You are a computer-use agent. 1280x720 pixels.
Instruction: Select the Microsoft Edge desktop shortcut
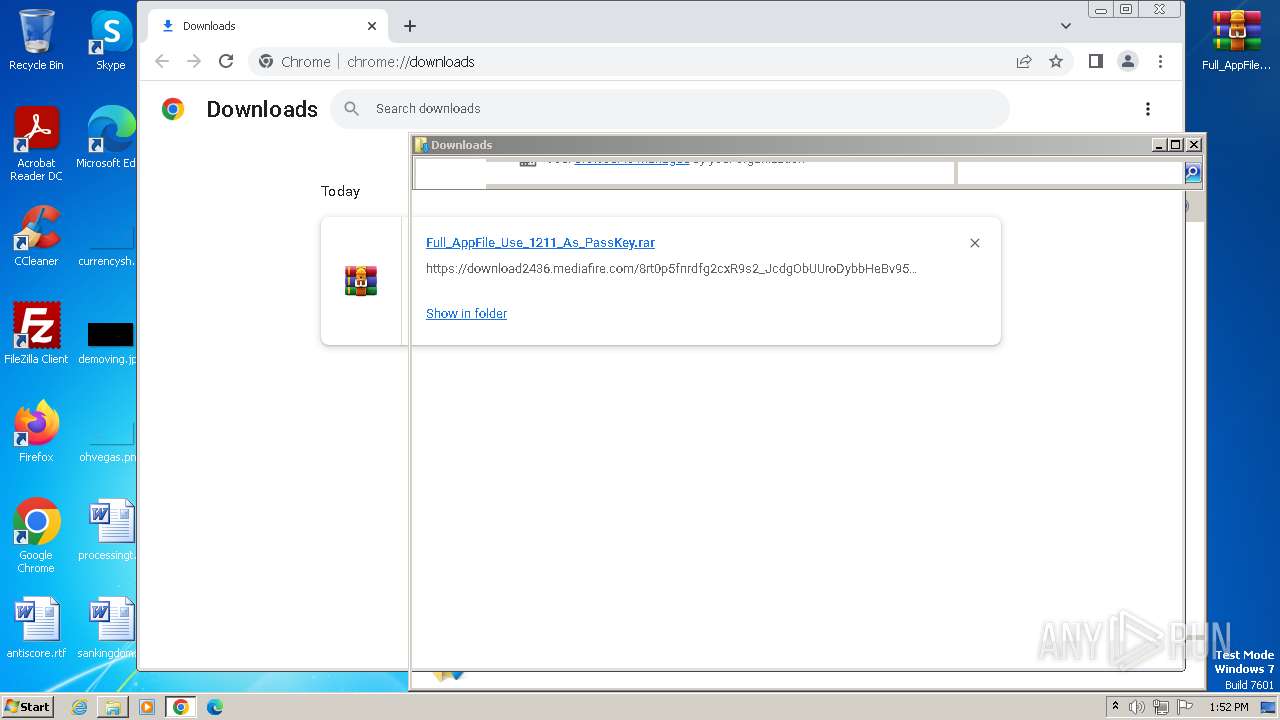(109, 138)
